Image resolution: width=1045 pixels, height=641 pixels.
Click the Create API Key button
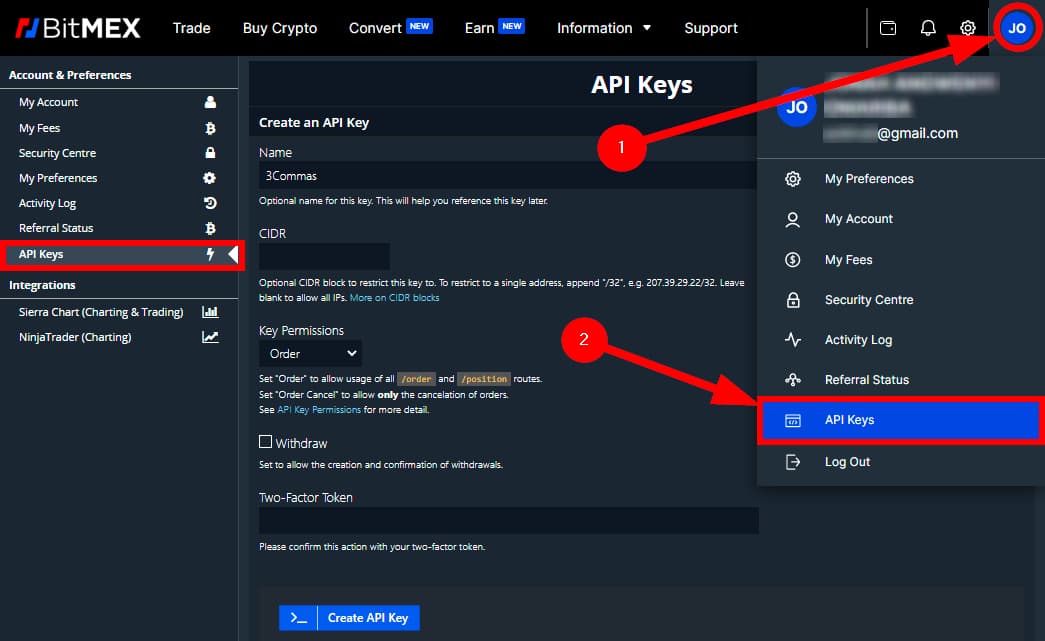[349, 618]
